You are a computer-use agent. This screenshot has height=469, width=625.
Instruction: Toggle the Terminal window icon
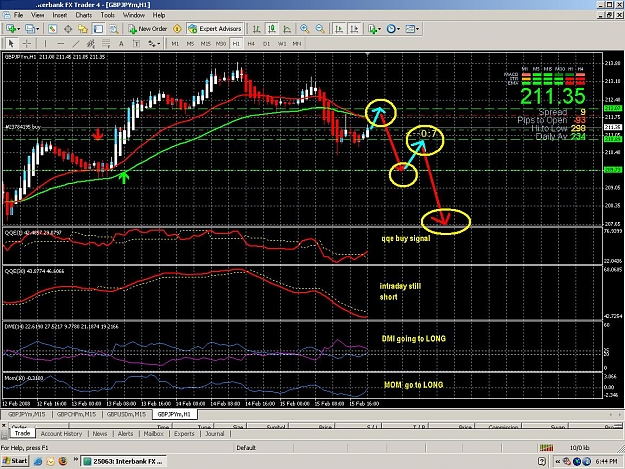(x=98, y=29)
